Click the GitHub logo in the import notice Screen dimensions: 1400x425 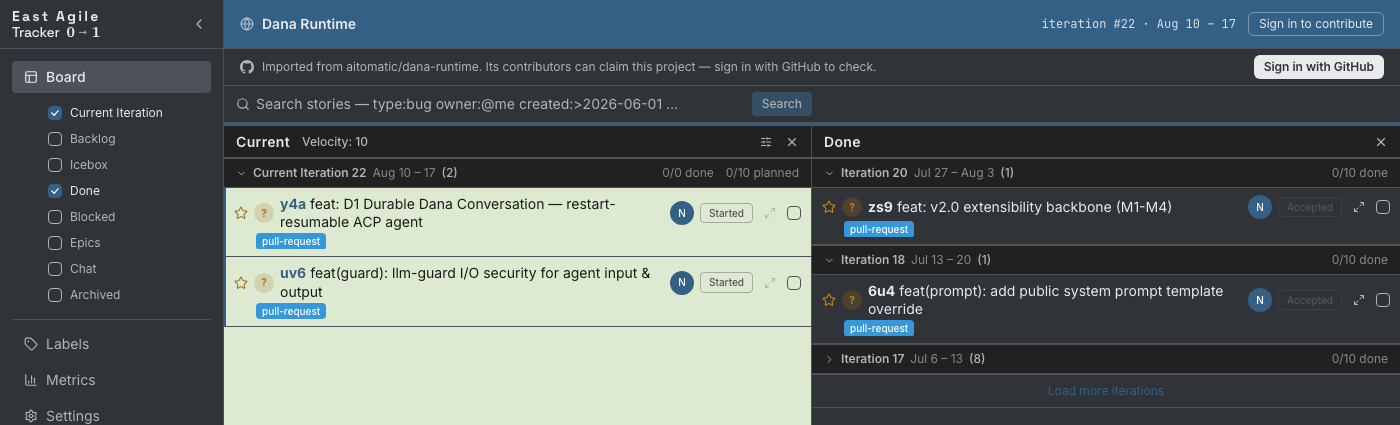[247, 67]
